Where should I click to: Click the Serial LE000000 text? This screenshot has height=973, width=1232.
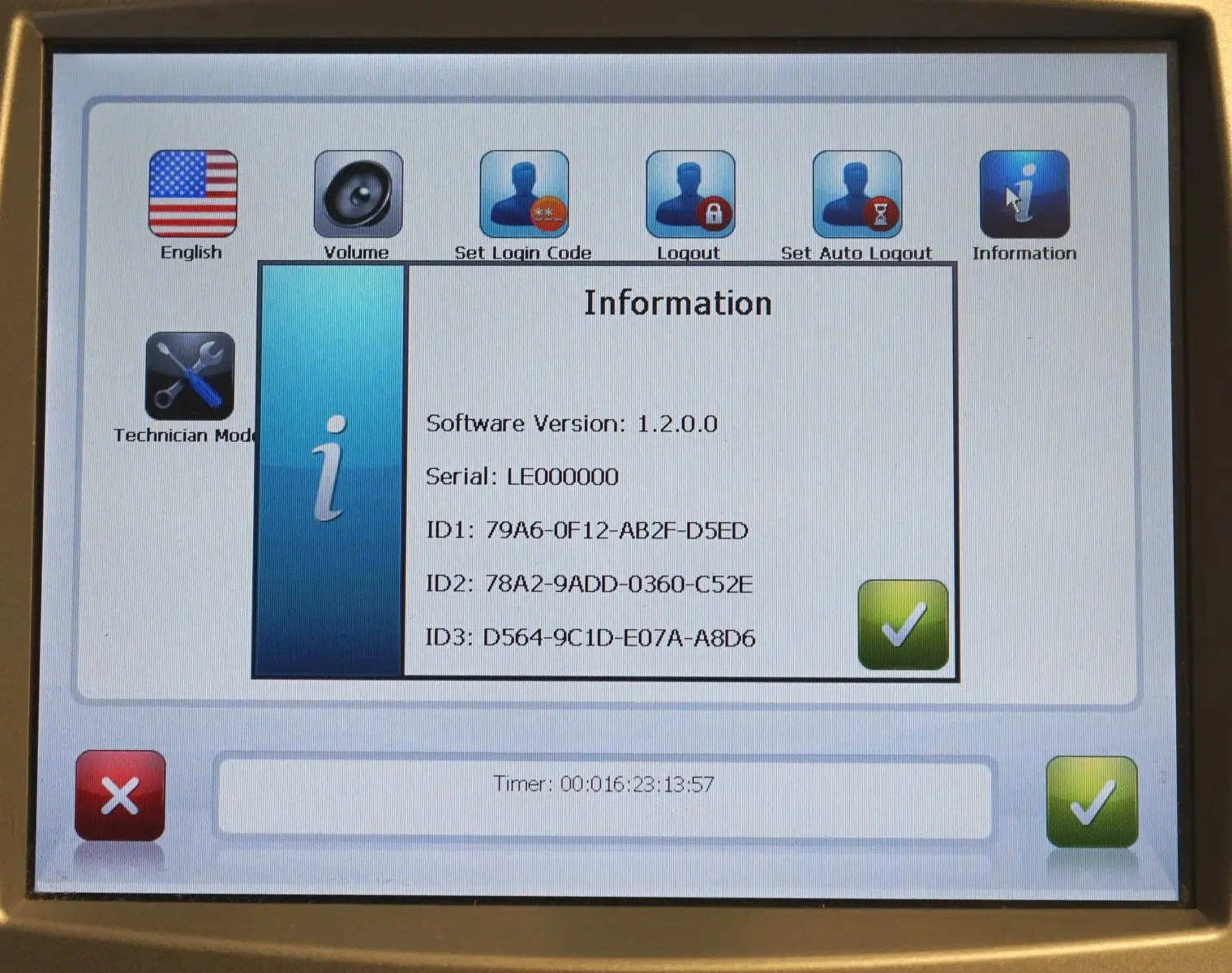(522, 476)
